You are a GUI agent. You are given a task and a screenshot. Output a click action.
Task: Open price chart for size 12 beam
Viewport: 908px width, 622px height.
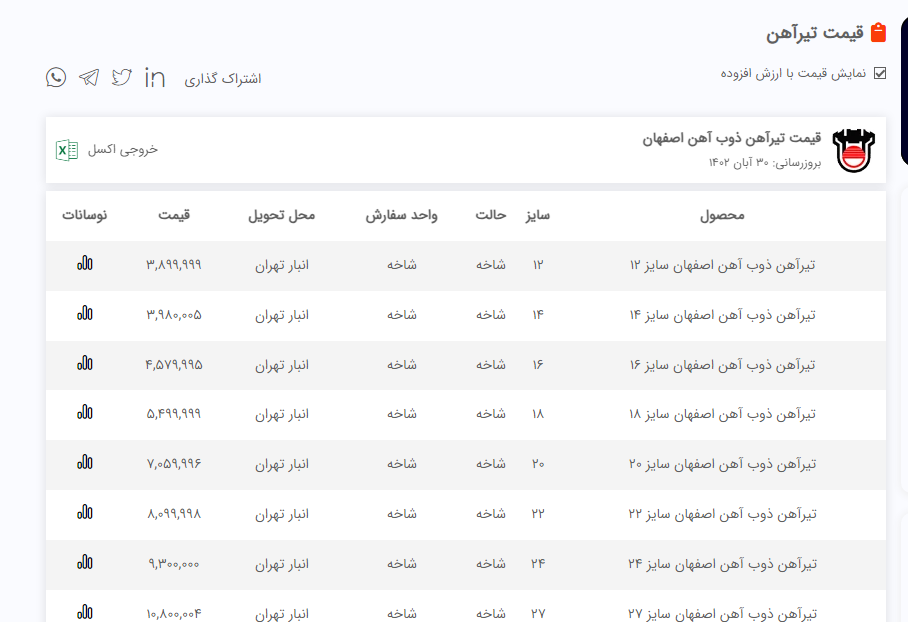[85, 264]
